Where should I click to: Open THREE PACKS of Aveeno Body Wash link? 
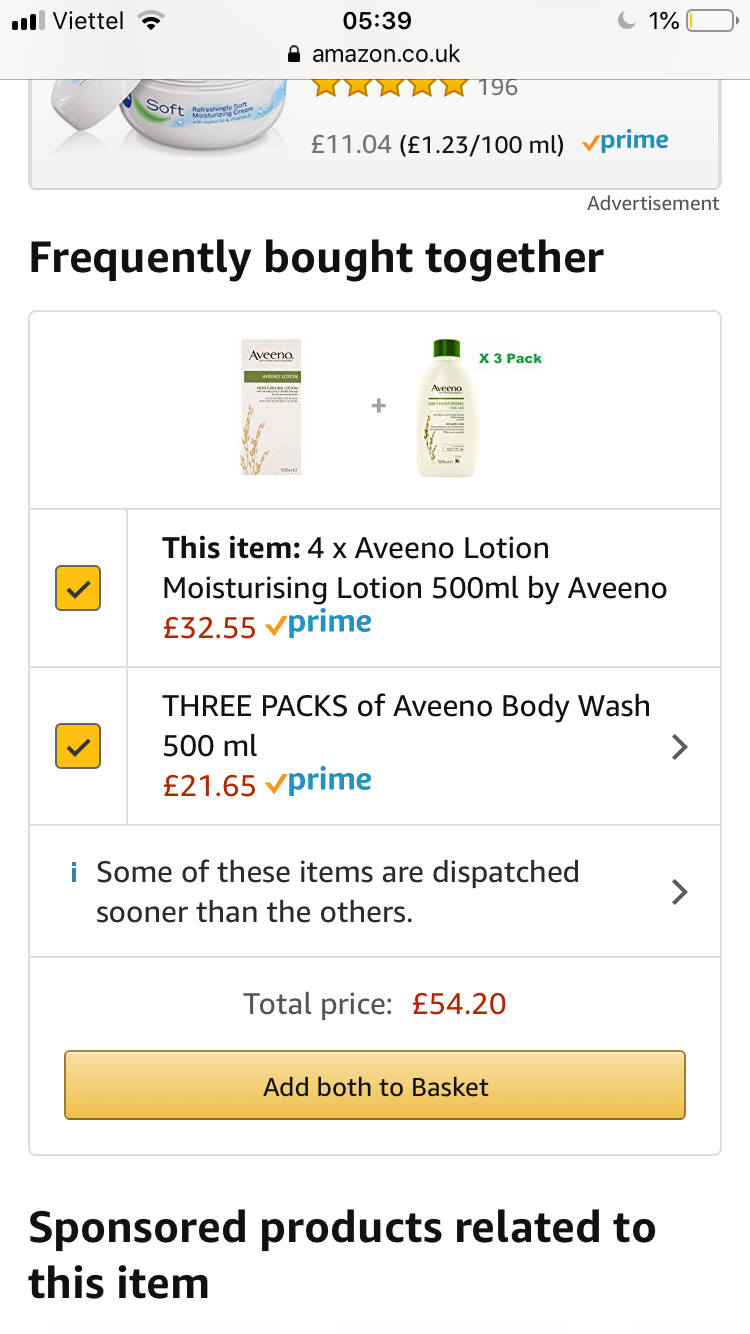point(406,725)
